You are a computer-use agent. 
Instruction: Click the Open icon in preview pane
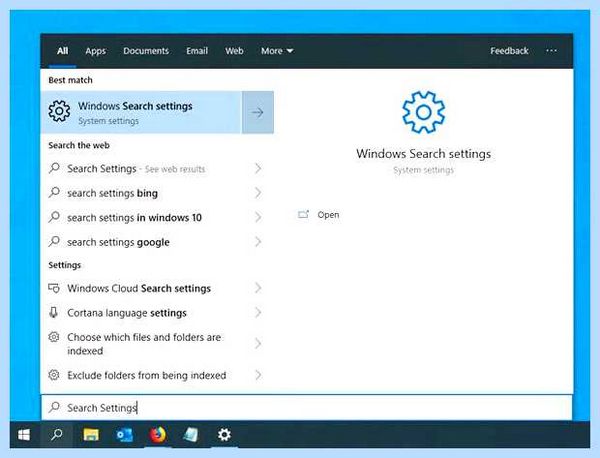click(303, 214)
